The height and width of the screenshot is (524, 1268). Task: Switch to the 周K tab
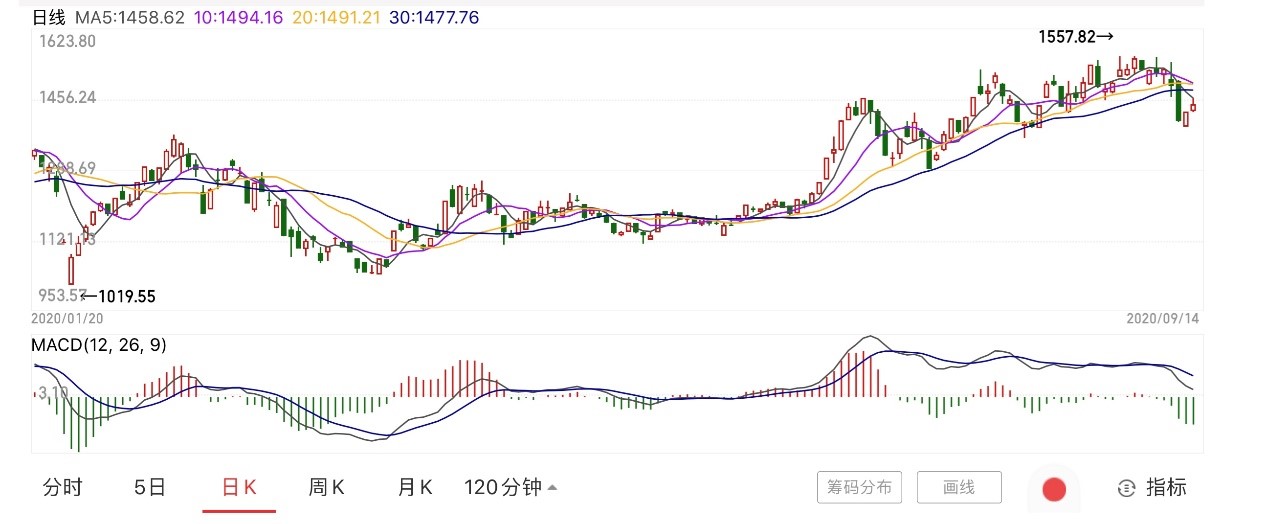[x=326, y=488]
